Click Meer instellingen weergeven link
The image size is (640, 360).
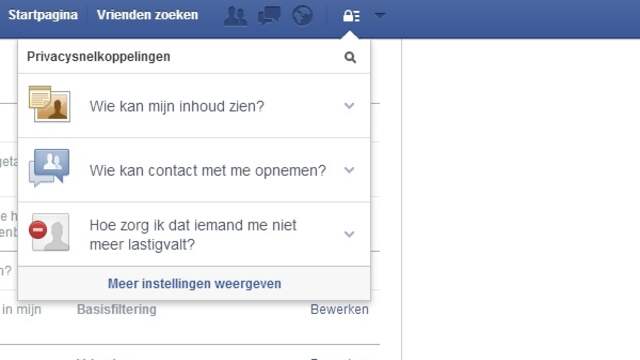point(194,284)
